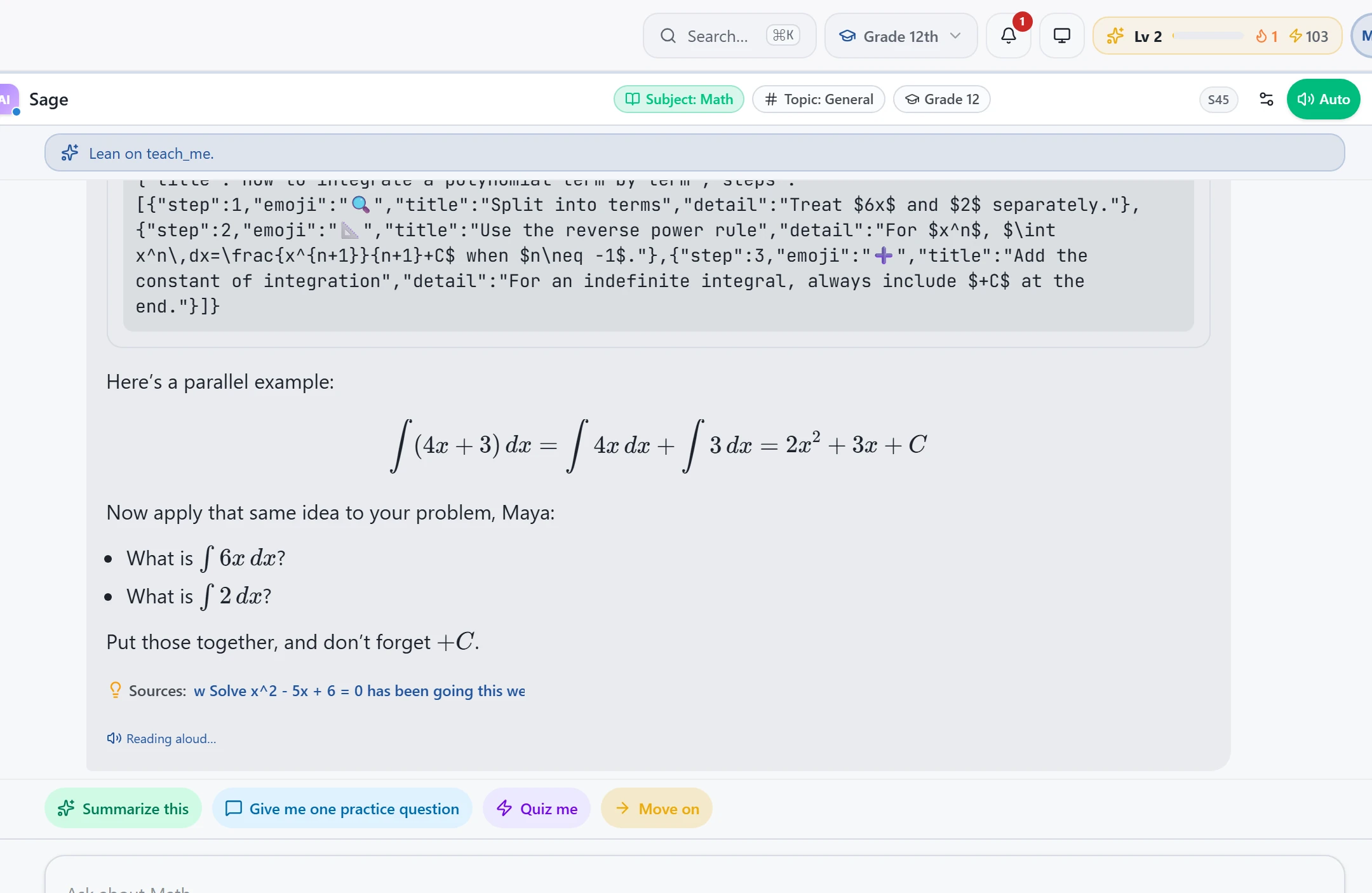Click the parallel example integral equation
The height and width of the screenshot is (893, 1372).
pos(659,445)
